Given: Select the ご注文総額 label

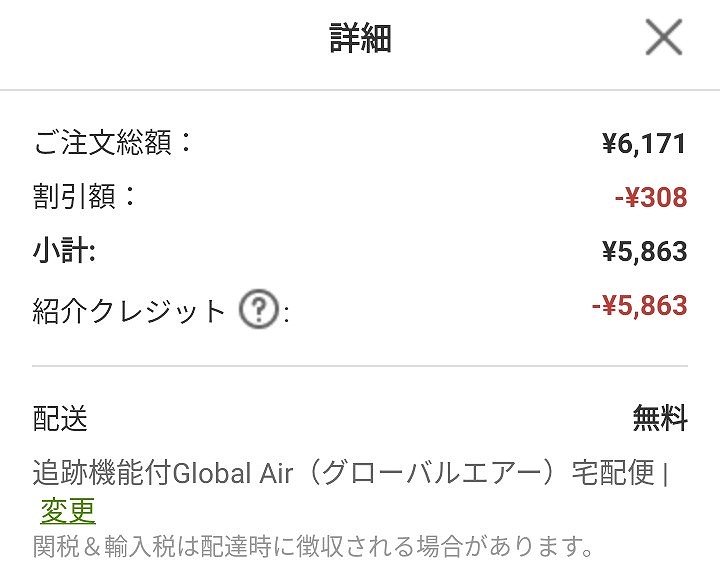Looking at the screenshot, I should click(x=113, y=143).
